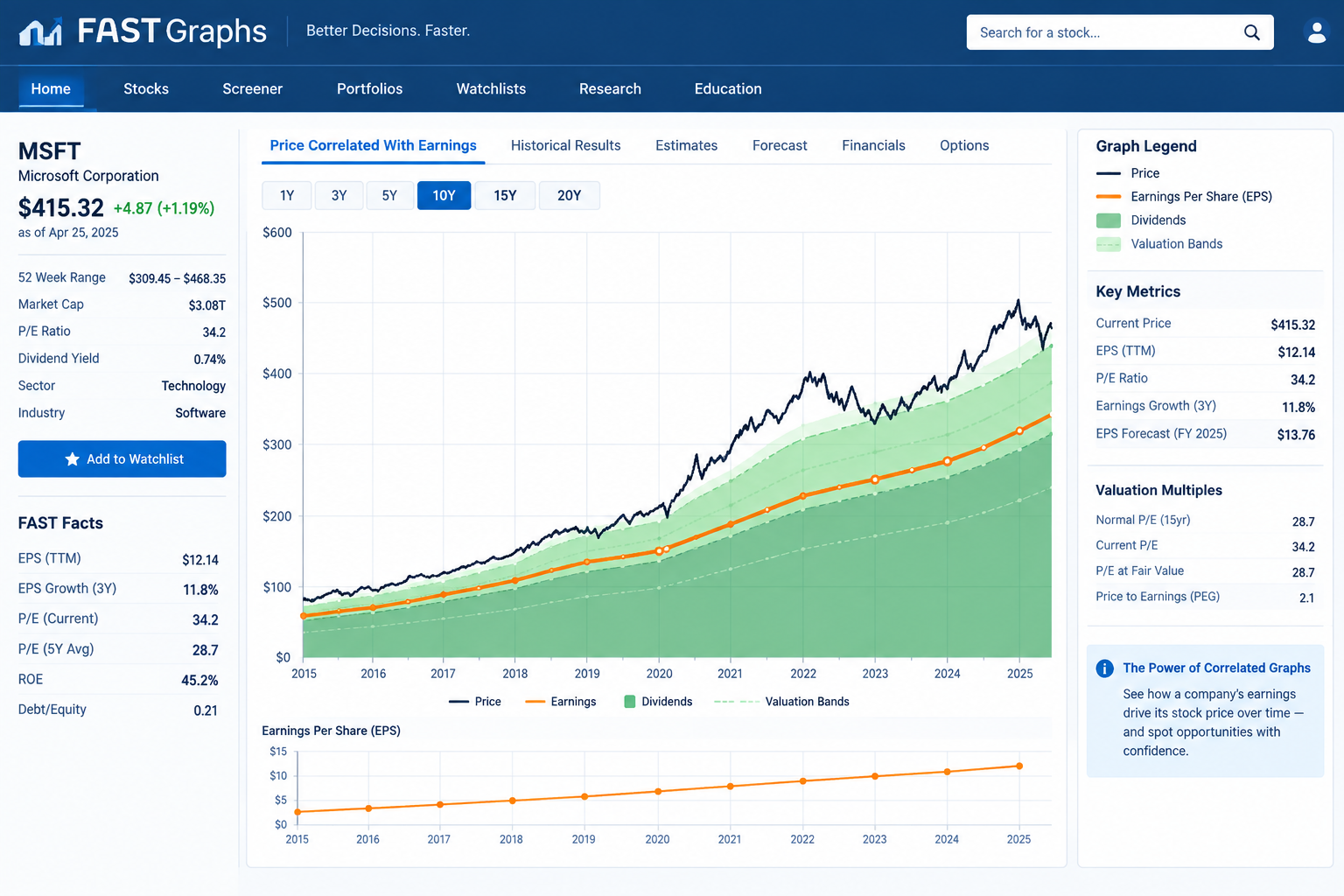Click the search magnifier icon

pos(1252,32)
